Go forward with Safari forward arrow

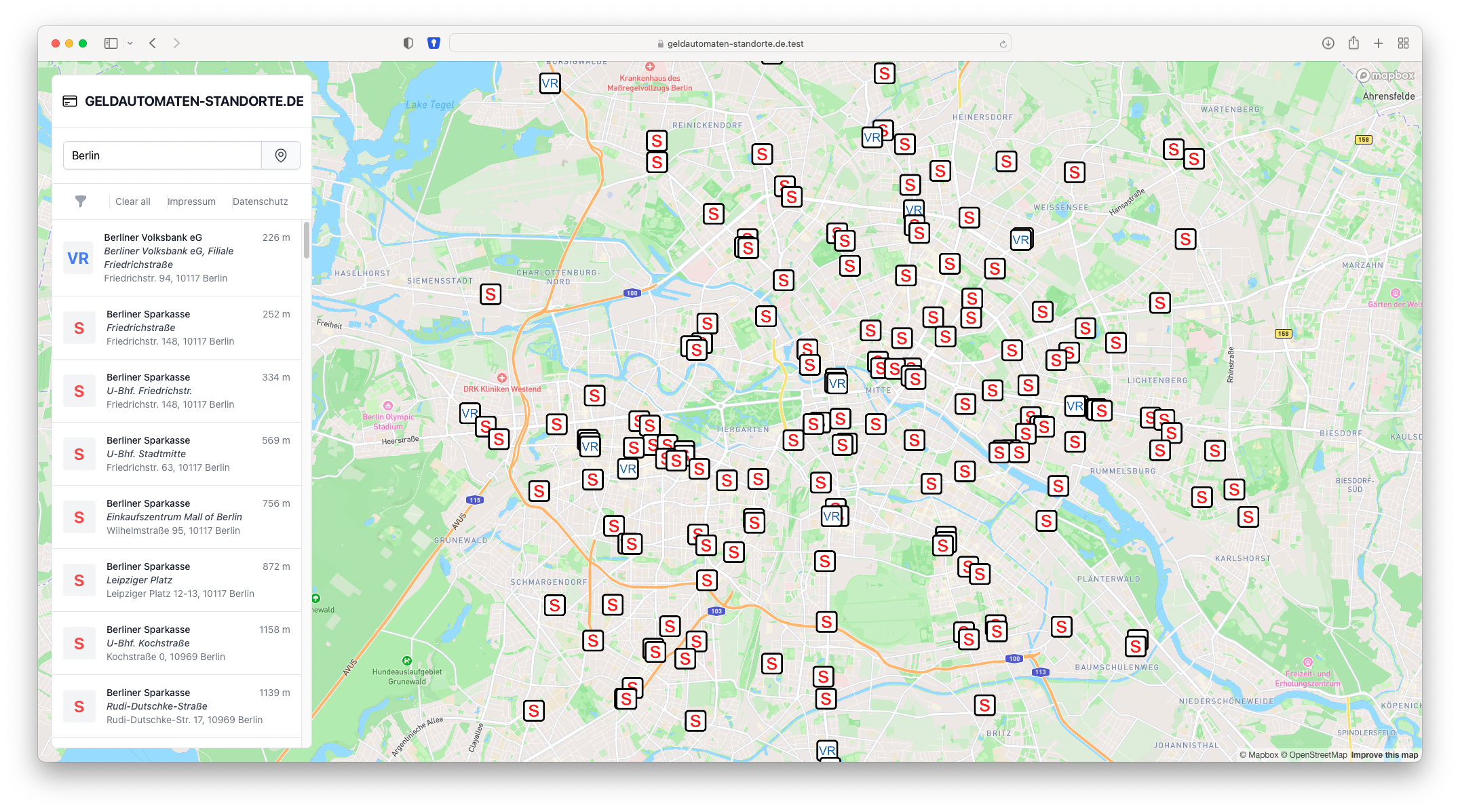click(176, 43)
